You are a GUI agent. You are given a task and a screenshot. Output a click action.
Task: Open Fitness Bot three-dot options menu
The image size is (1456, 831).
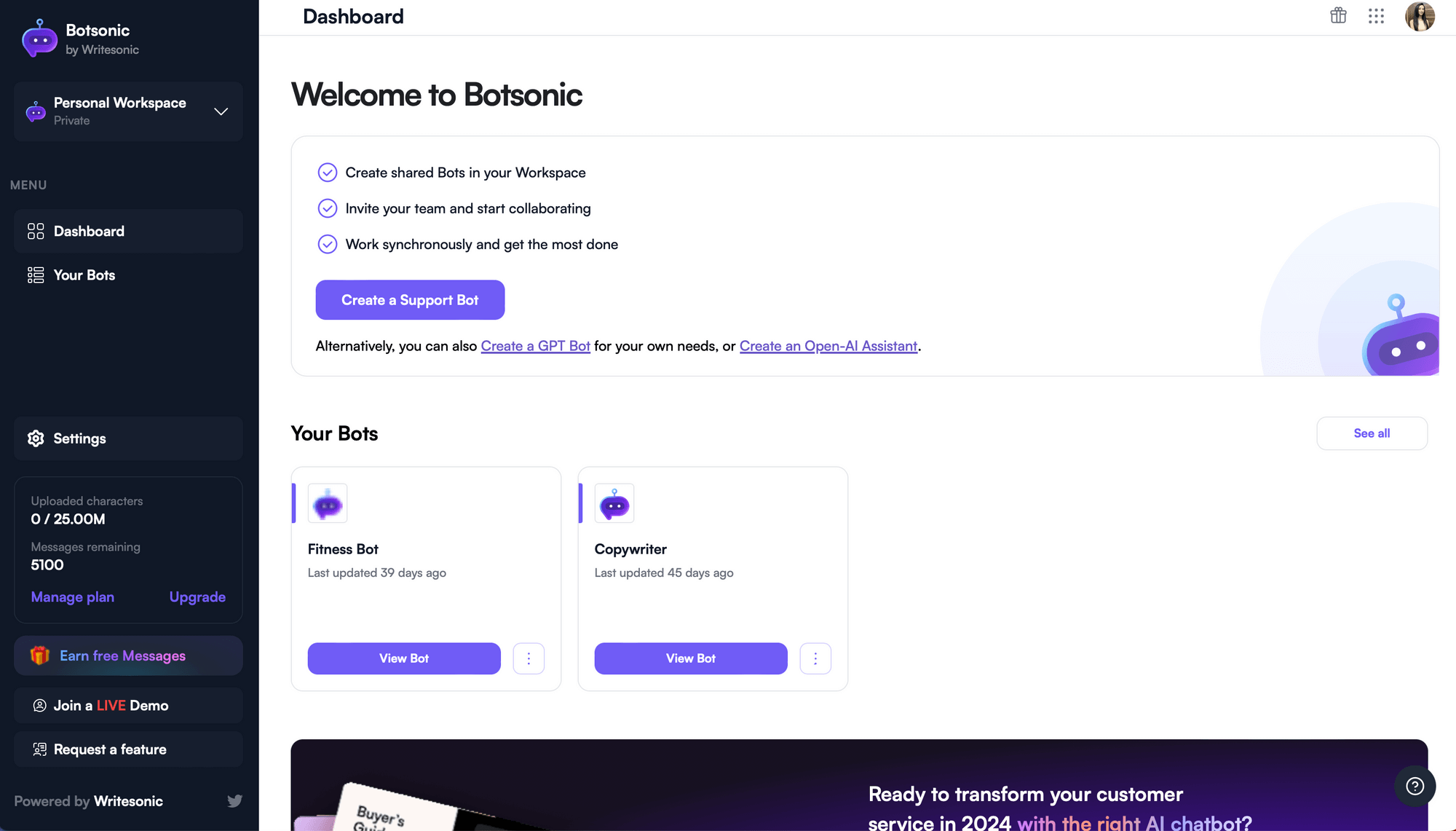pyautogui.click(x=529, y=658)
